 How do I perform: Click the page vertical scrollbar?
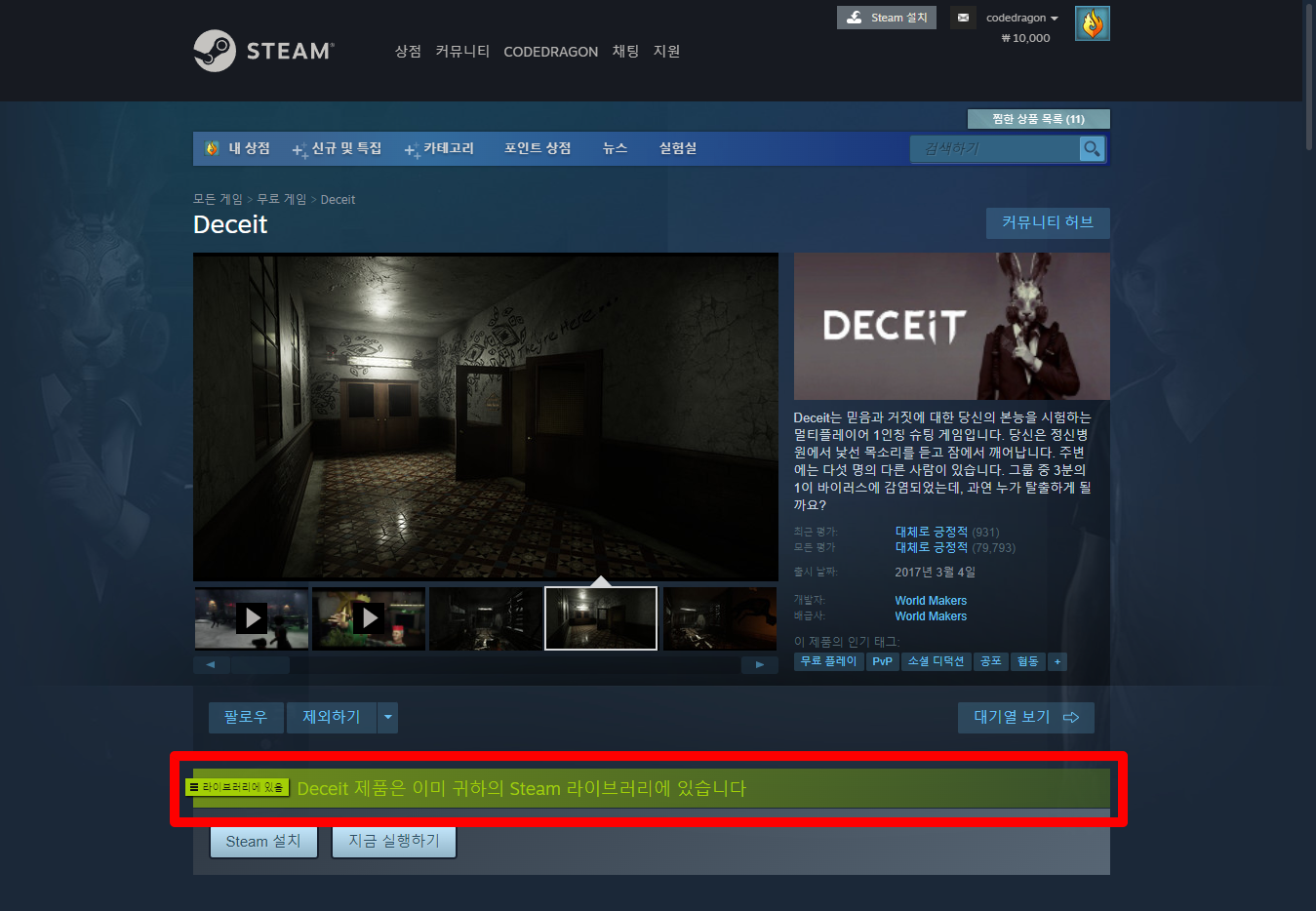[x=1309, y=76]
